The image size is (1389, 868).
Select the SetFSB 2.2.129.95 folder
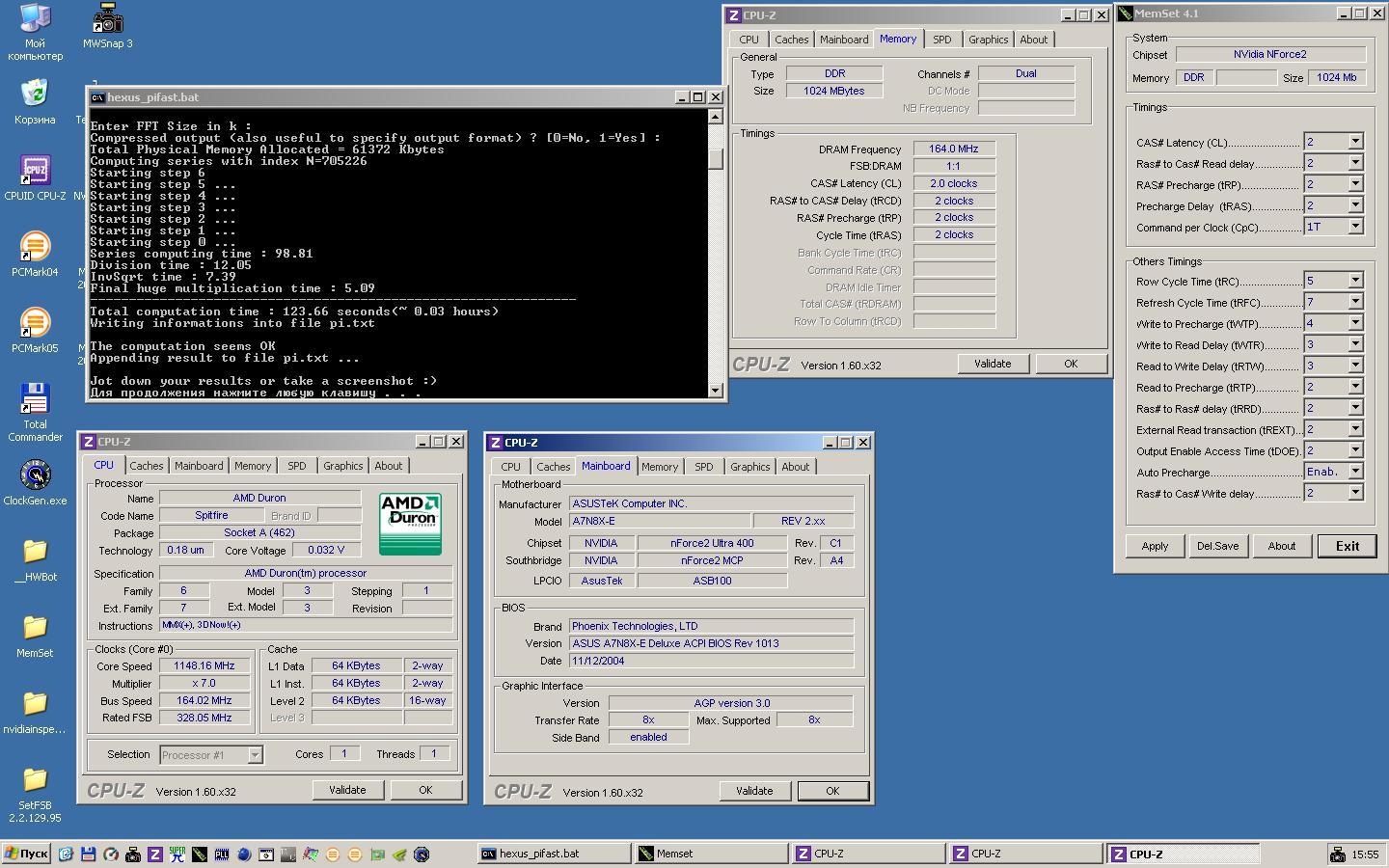coord(35,795)
